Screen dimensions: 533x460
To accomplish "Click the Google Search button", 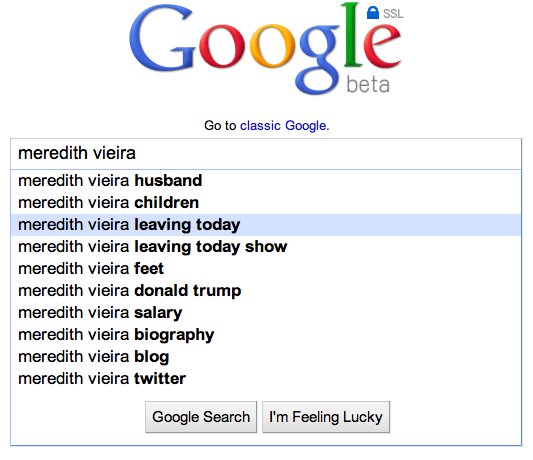I will click(x=201, y=417).
